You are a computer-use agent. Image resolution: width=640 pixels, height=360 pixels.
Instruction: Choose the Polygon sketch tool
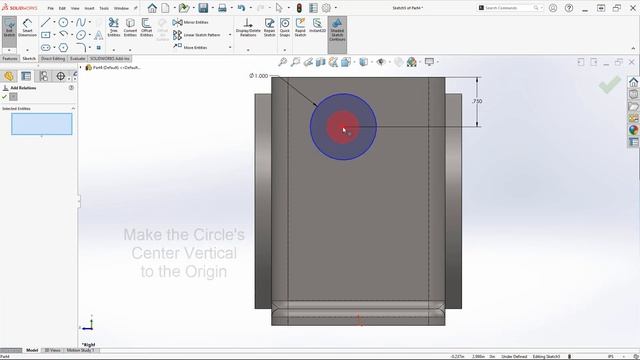click(x=63, y=48)
